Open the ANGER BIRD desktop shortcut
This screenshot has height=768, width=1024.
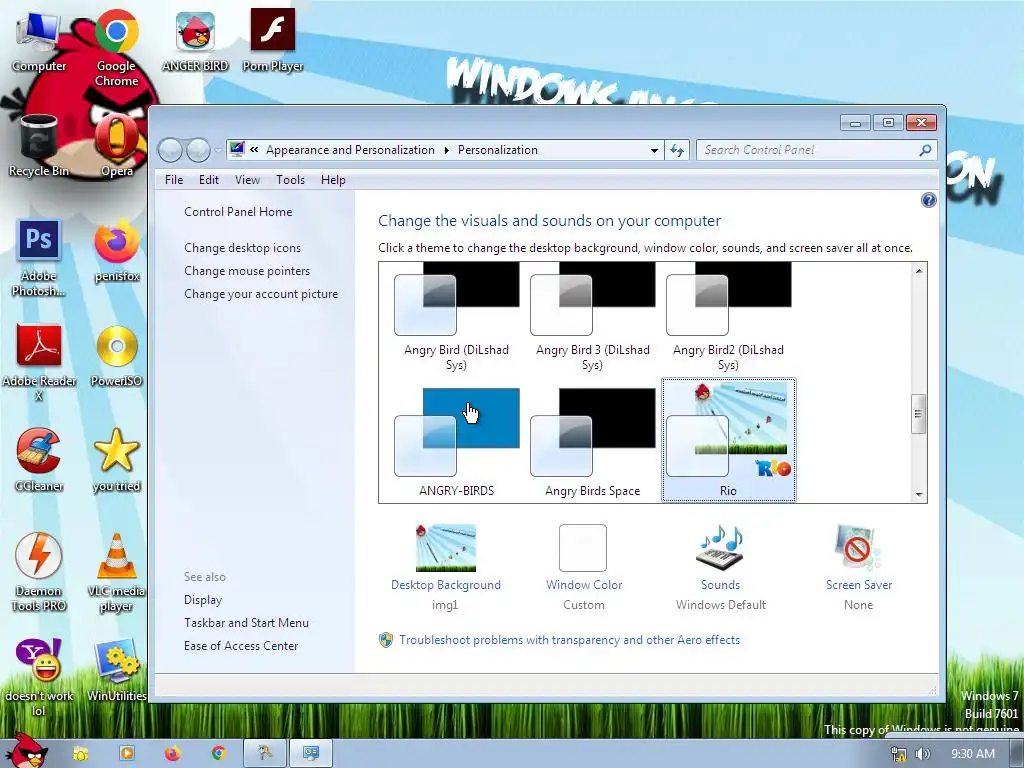point(195,42)
